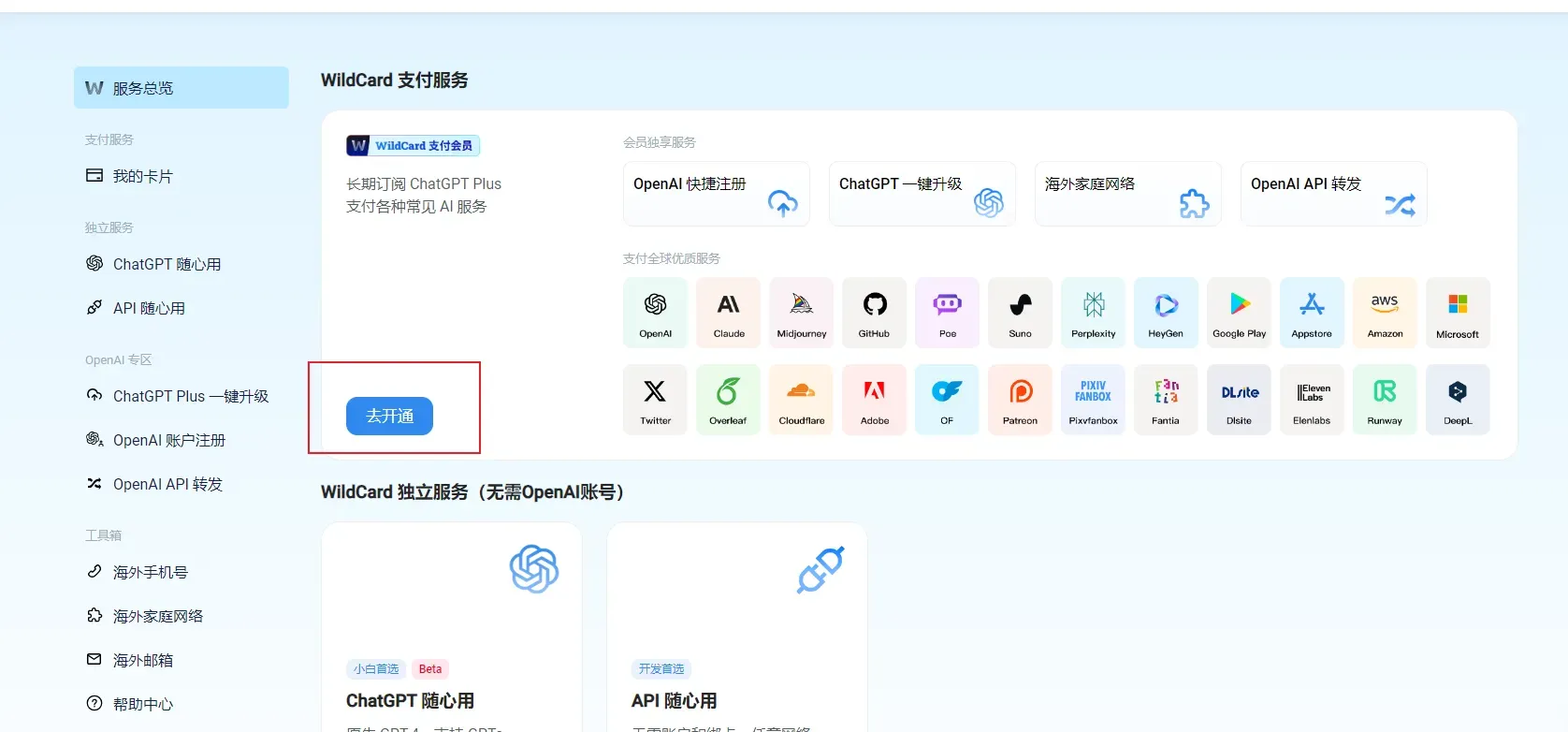
Task: Open the Overleaf service icon
Action: coord(729,400)
